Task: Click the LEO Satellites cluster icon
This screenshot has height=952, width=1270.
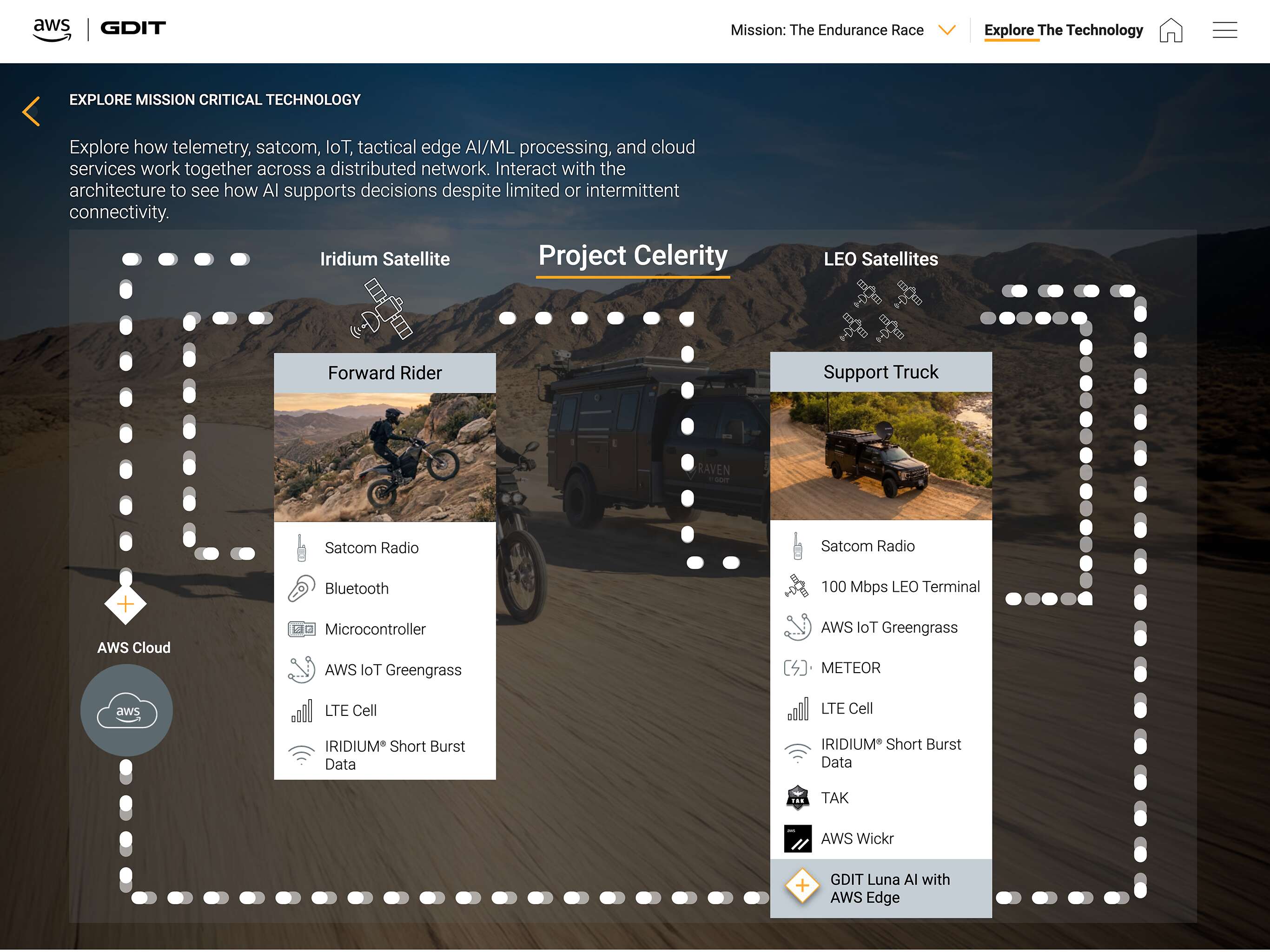Action: (x=880, y=311)
